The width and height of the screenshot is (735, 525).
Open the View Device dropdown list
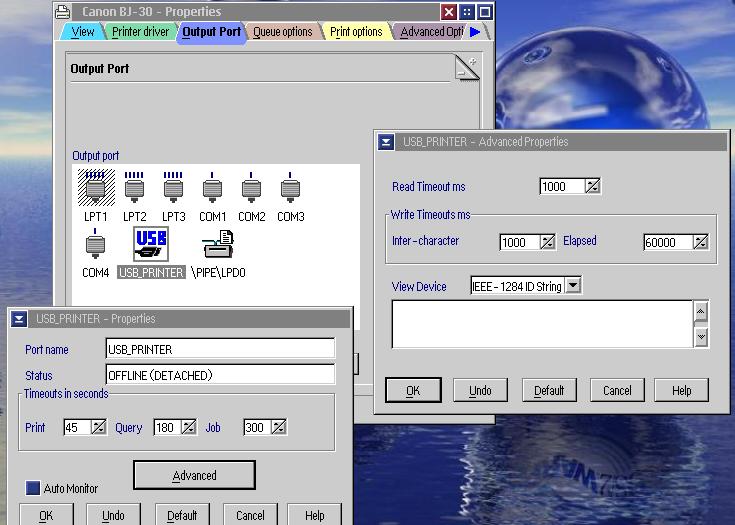(x=573, y=286)
